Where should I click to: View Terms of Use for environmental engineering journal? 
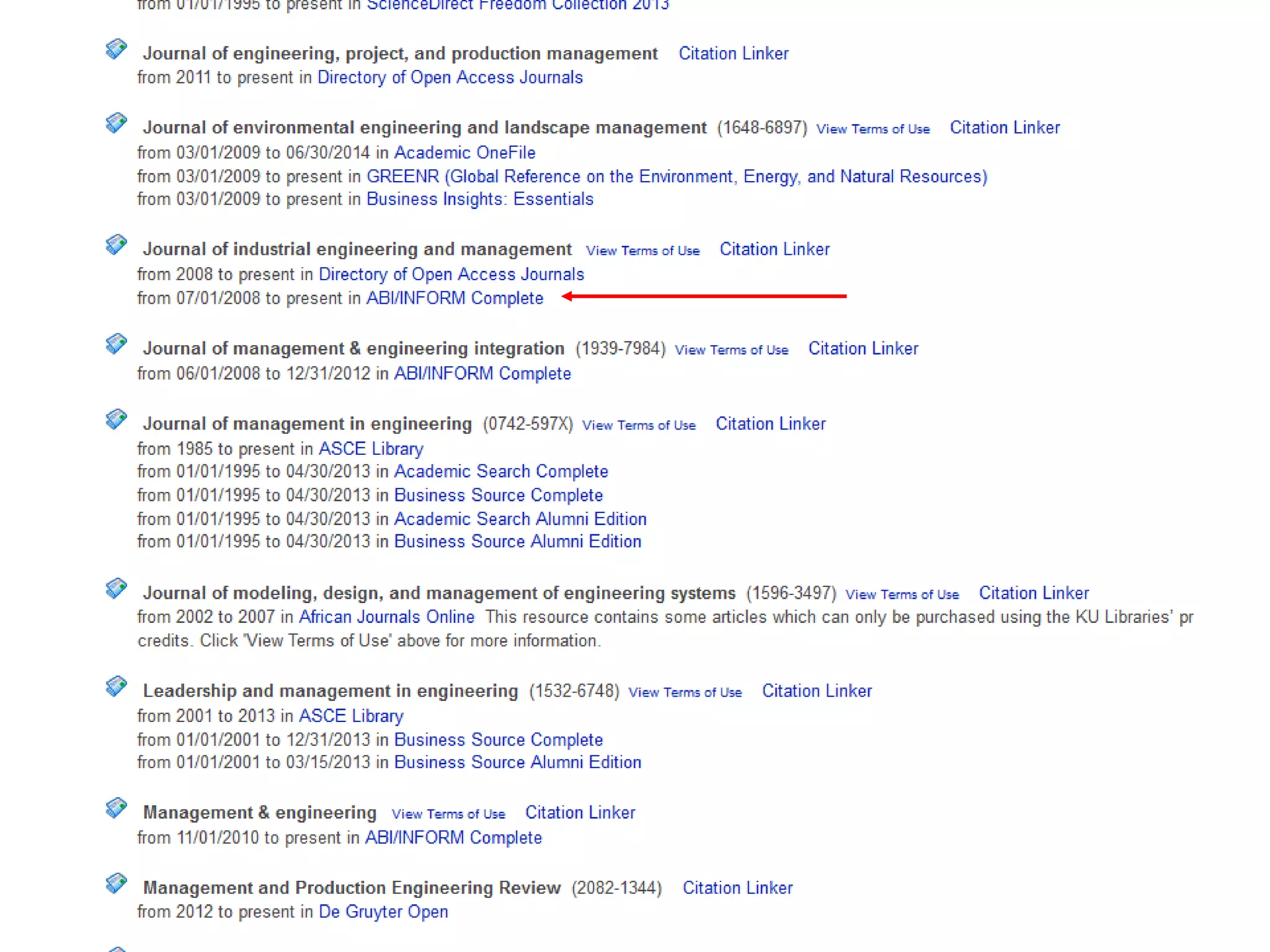[873, 129]
